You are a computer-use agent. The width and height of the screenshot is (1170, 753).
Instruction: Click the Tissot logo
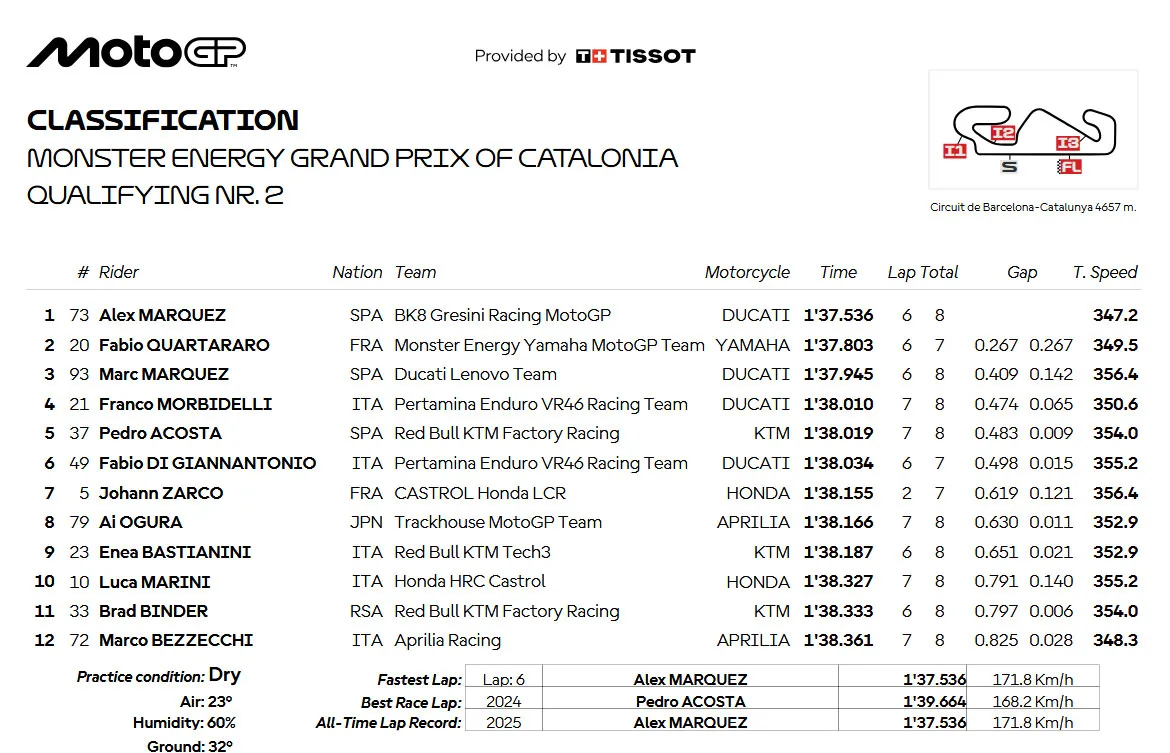click(636, 56)
